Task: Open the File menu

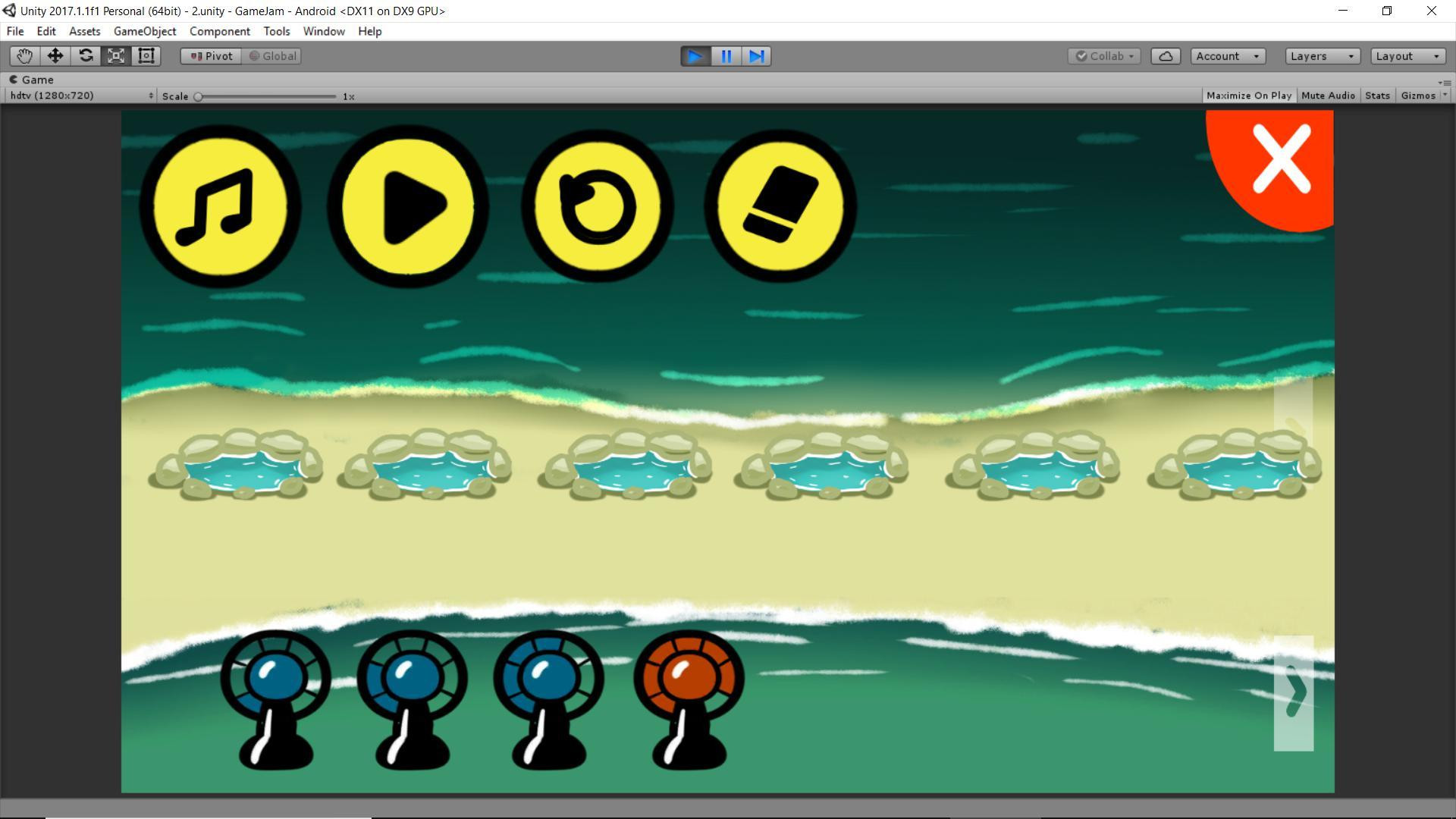Action: (x=15, y=31)
